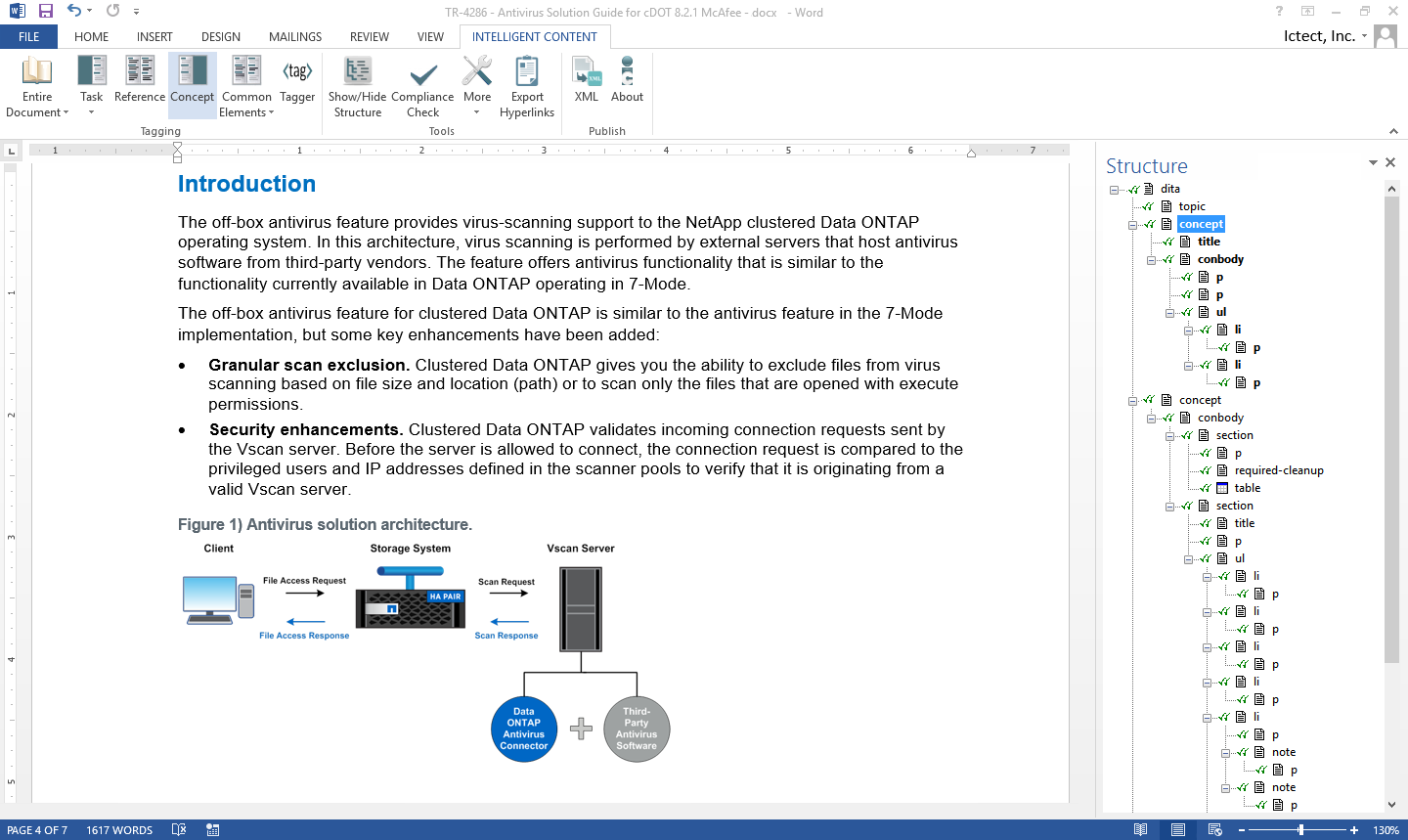1408x840 pixels.
Task: Click zoom in plus button
Action: [x=1354, y=830]
